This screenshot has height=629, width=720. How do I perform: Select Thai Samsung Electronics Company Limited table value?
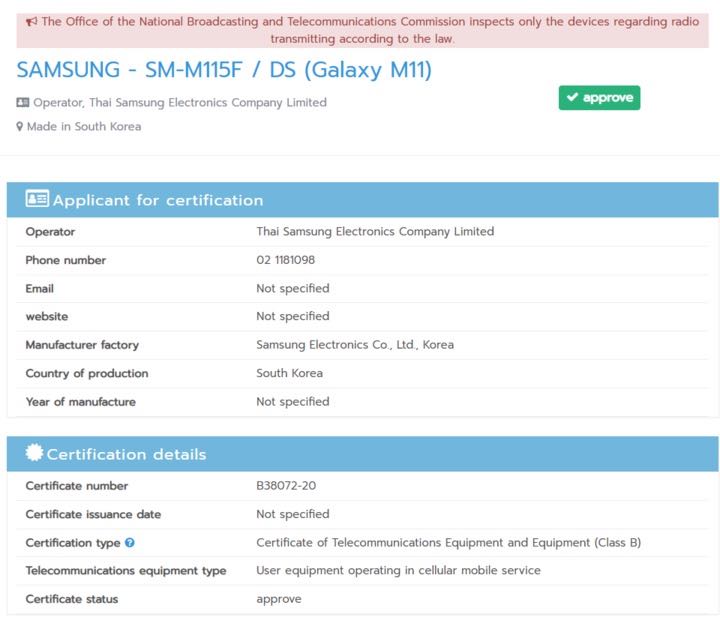[x=375, y=231]
